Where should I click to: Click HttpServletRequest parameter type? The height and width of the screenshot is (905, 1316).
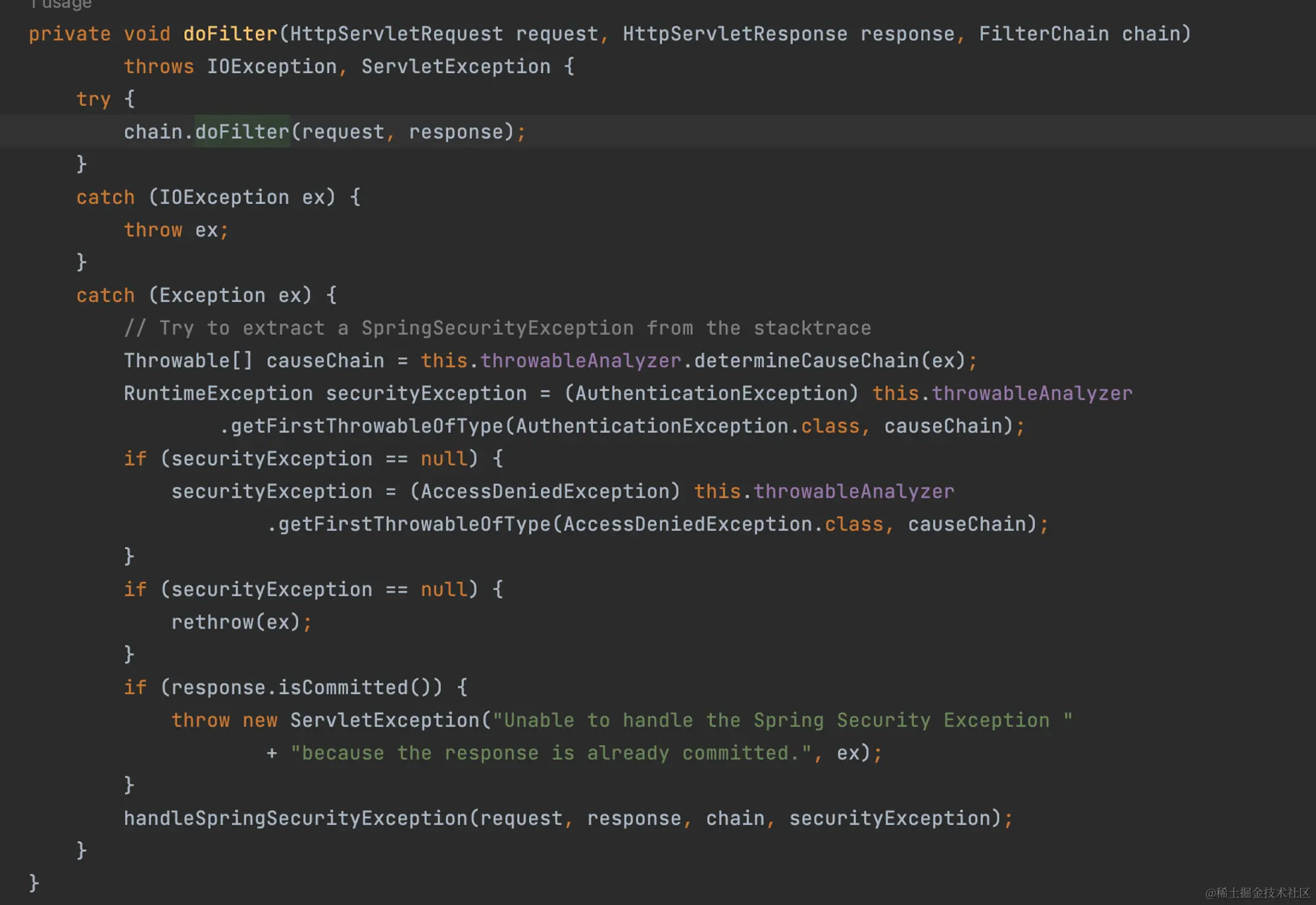(396, 34)
